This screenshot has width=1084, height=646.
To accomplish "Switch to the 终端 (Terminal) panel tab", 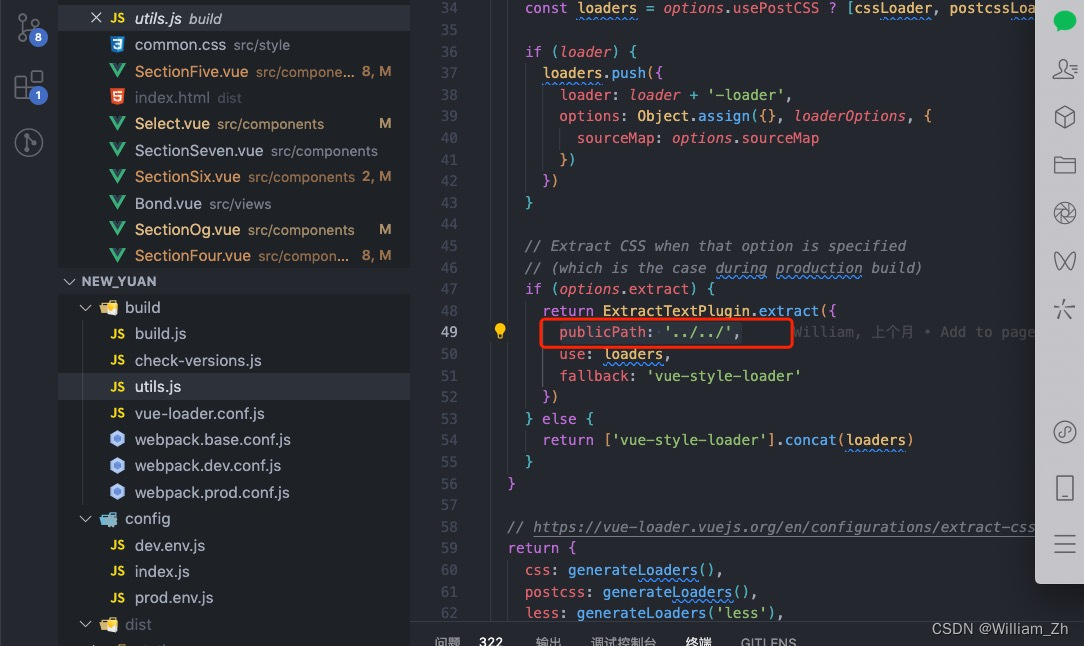I will click(698, 640).
